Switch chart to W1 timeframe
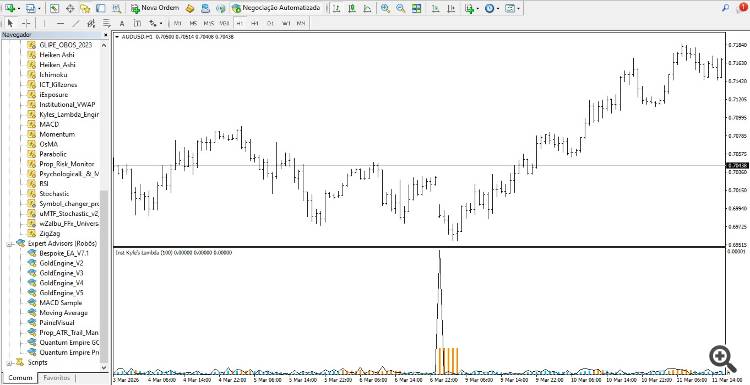The width and height of the screenshot is (750, 385). pos(286,23)
